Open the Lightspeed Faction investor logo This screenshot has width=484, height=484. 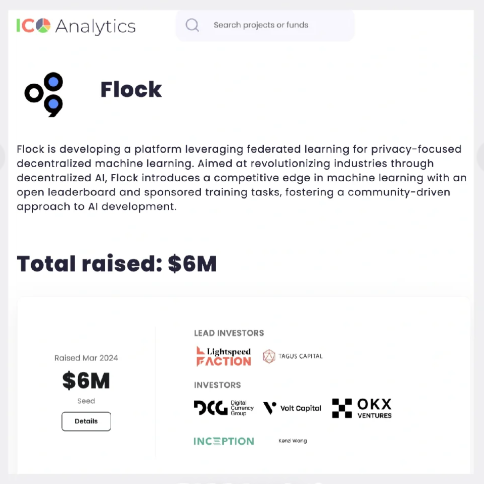pyautogui.click(x=223, y=356)
